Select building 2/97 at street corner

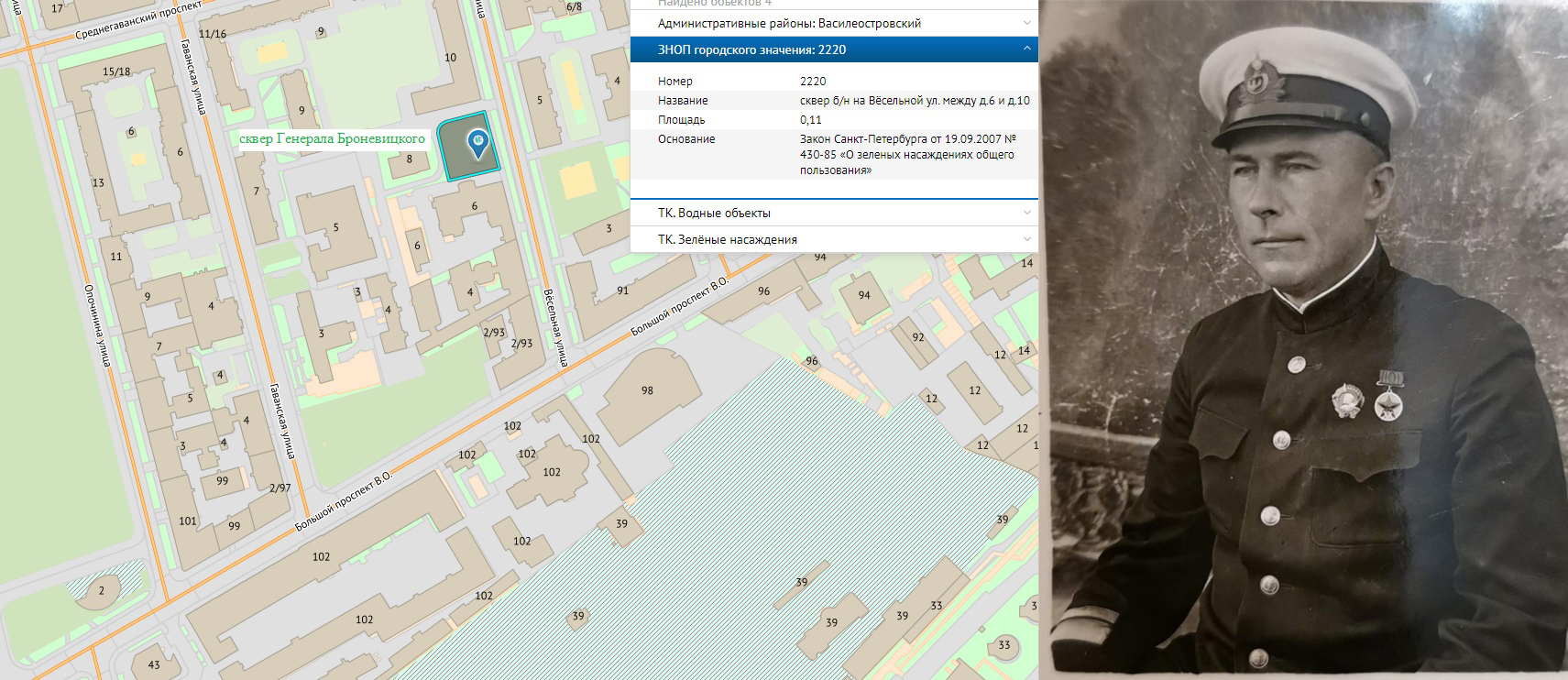coord(280,488)
